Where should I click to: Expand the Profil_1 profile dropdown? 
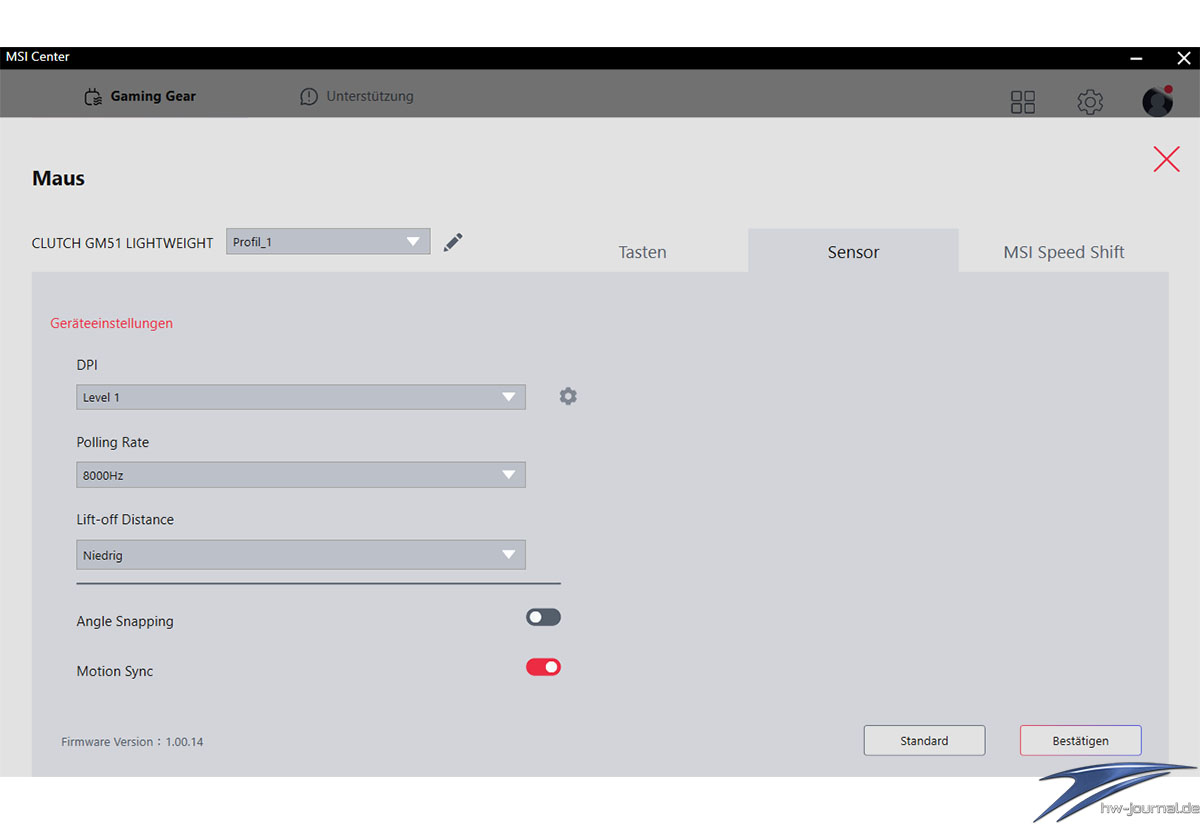pyautogui.click(x=328, y=242)
